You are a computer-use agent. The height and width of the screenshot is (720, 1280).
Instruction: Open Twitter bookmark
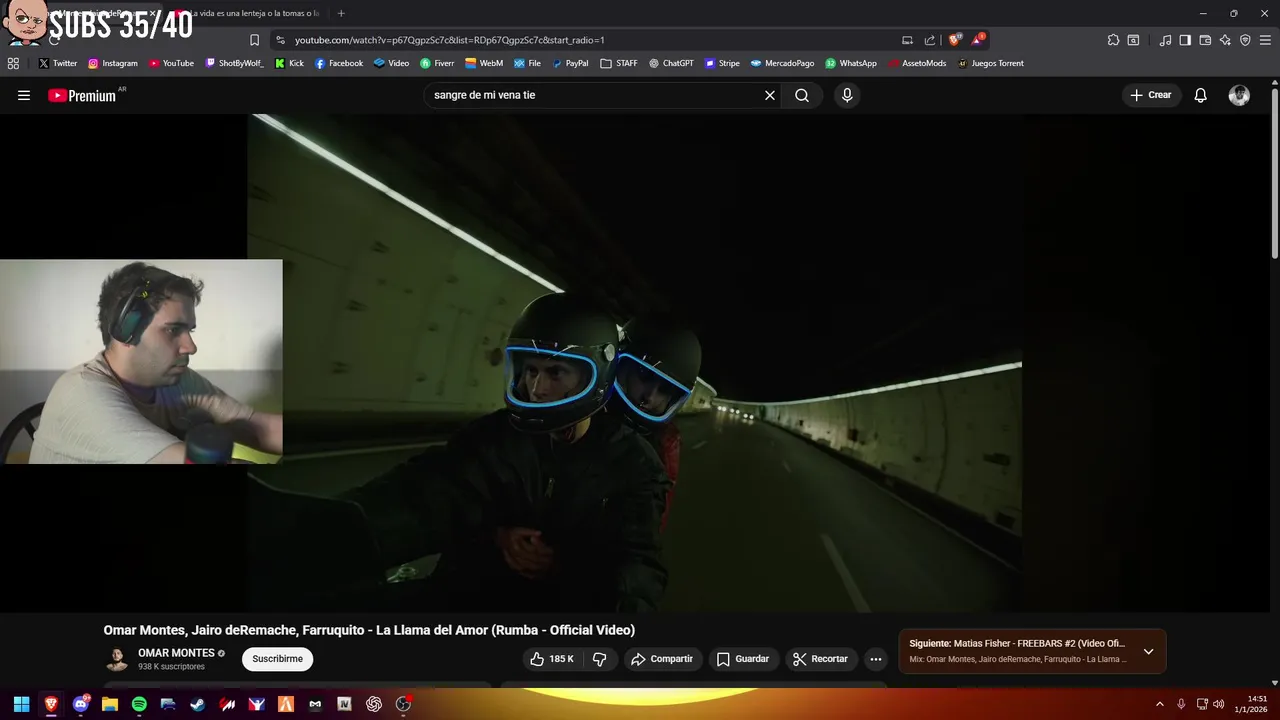coord(57,63)
